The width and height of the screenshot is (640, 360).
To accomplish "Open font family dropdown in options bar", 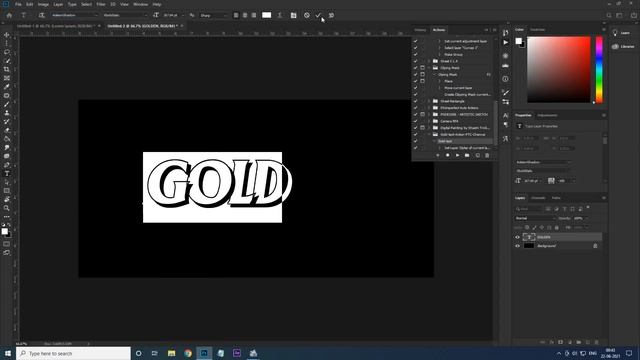I will 74,15.
